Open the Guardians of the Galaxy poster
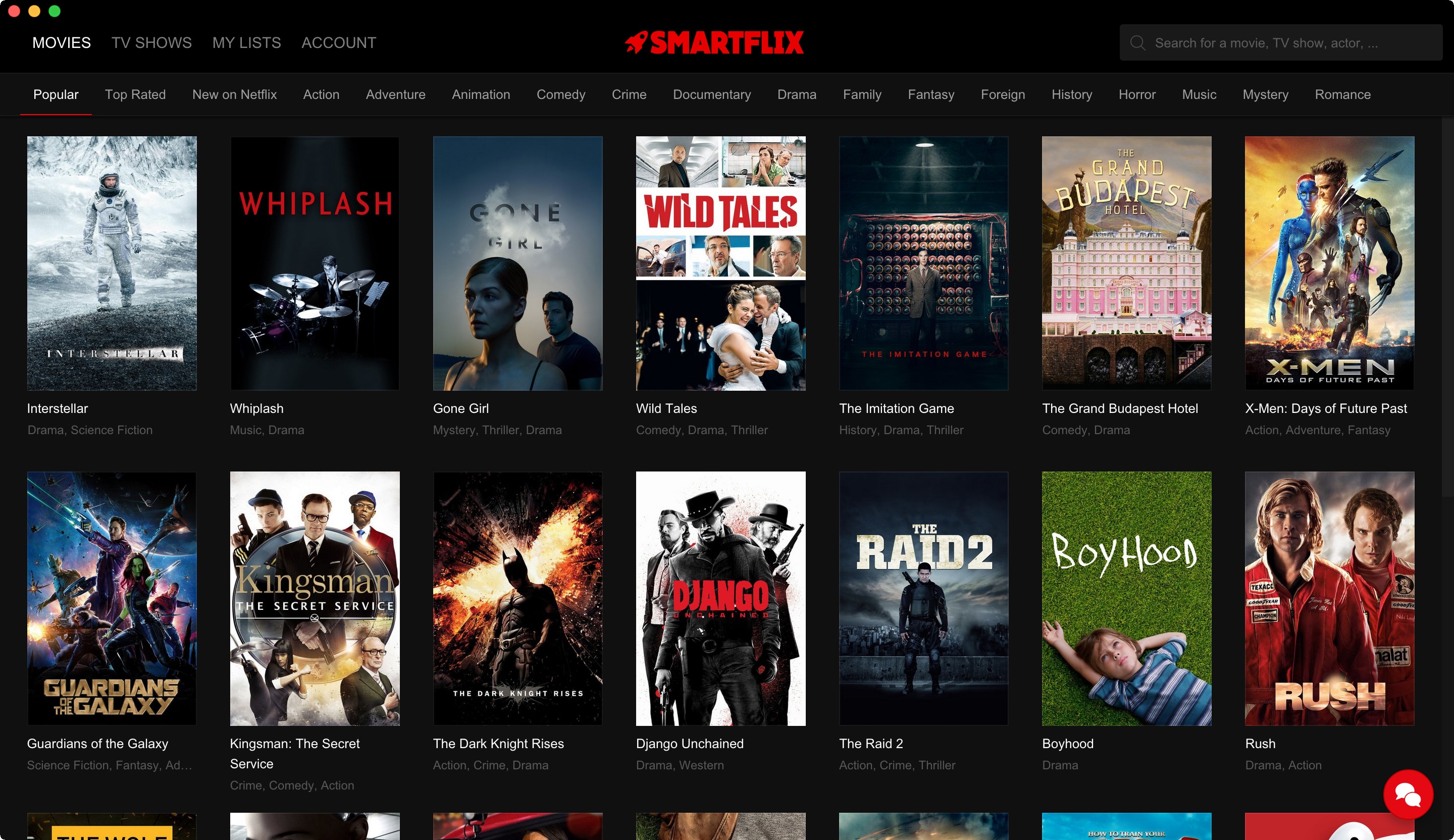1454x840 pixels. tap(112, 598)
